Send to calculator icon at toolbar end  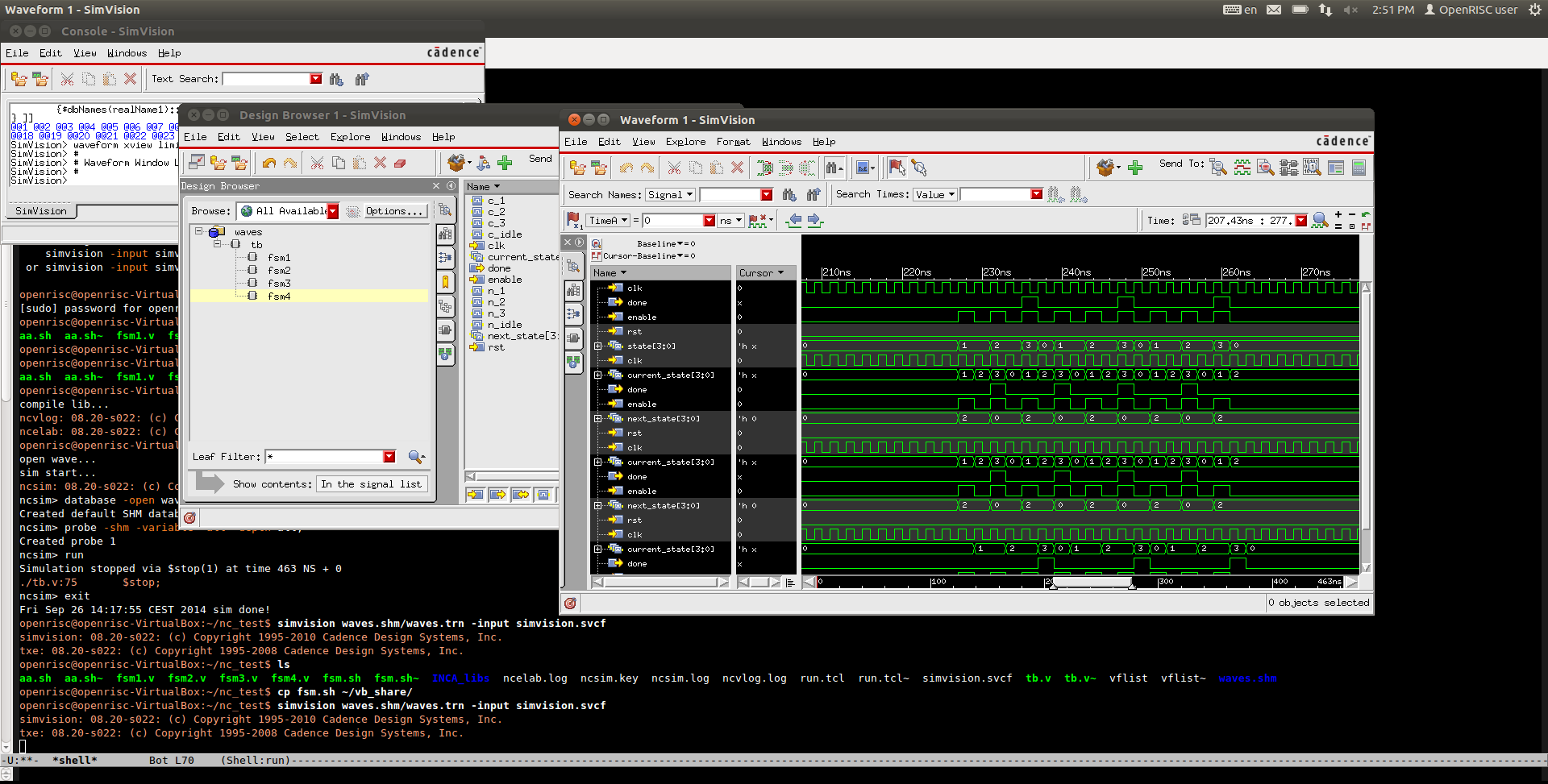click(x=1359, y=168)
